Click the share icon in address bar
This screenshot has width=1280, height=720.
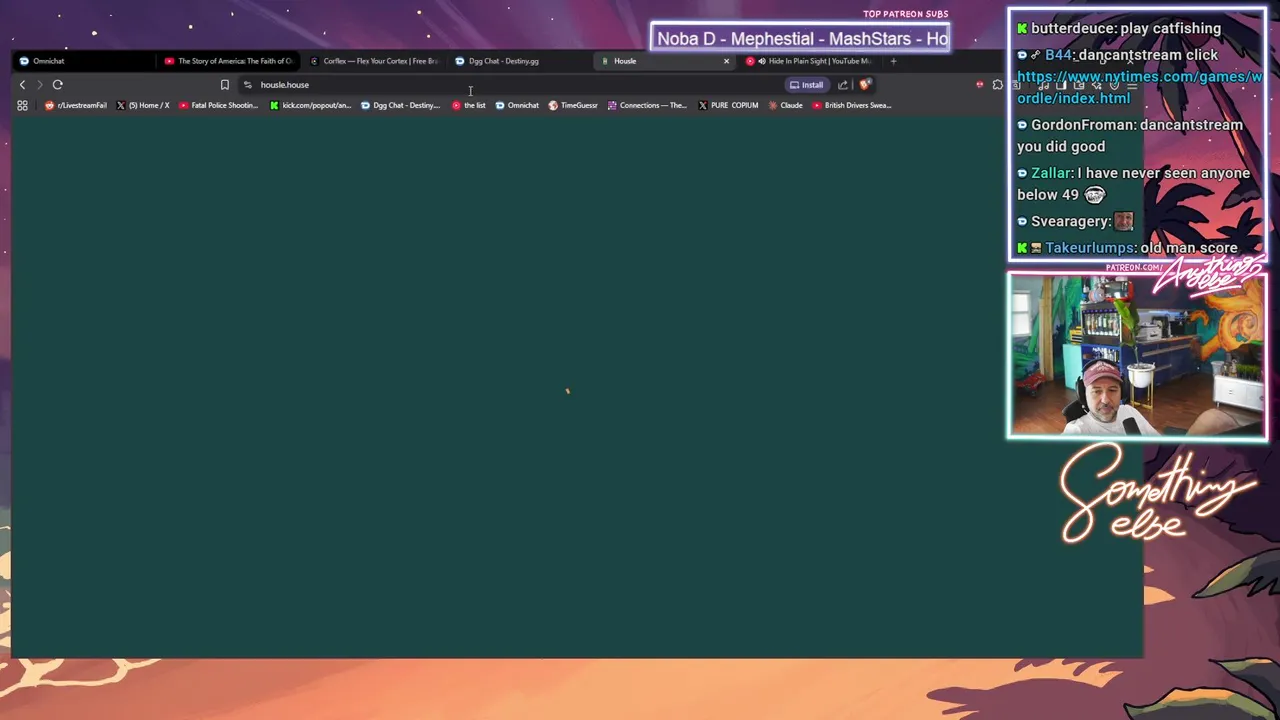coord(843,85)
